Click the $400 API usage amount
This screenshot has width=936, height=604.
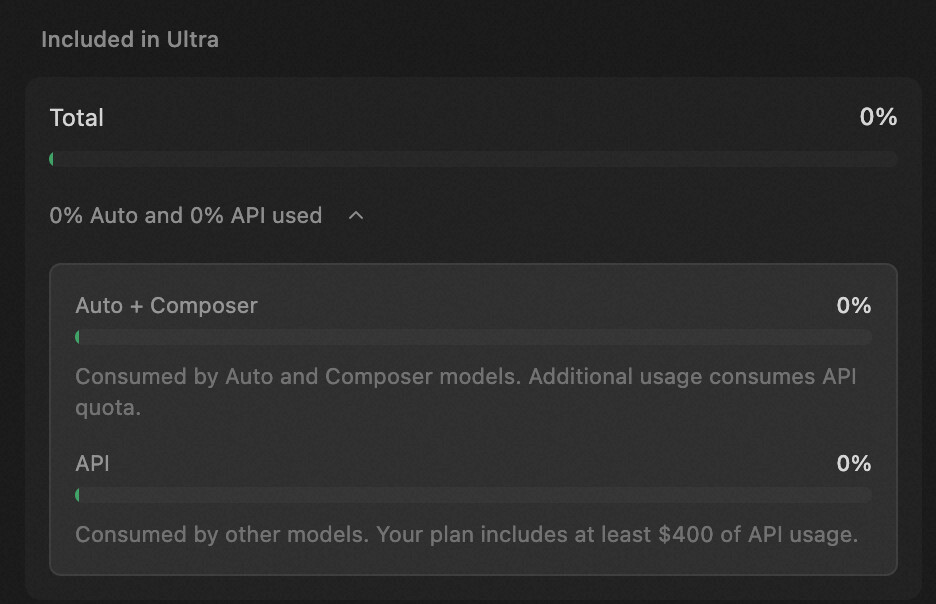pyautogui.click(x=686, y=535)
